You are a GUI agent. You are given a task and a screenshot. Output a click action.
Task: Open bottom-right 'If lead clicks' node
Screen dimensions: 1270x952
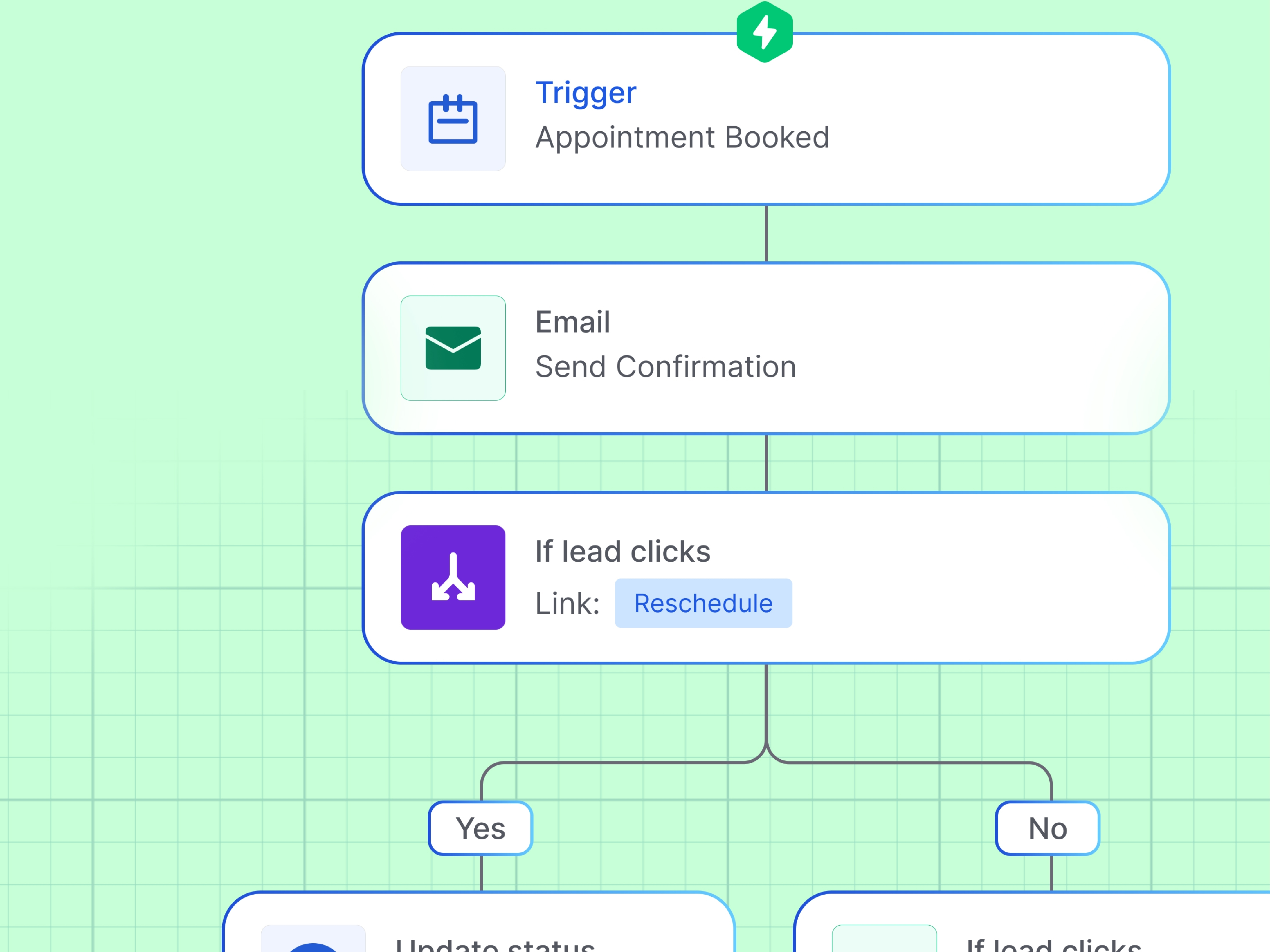1054,944
